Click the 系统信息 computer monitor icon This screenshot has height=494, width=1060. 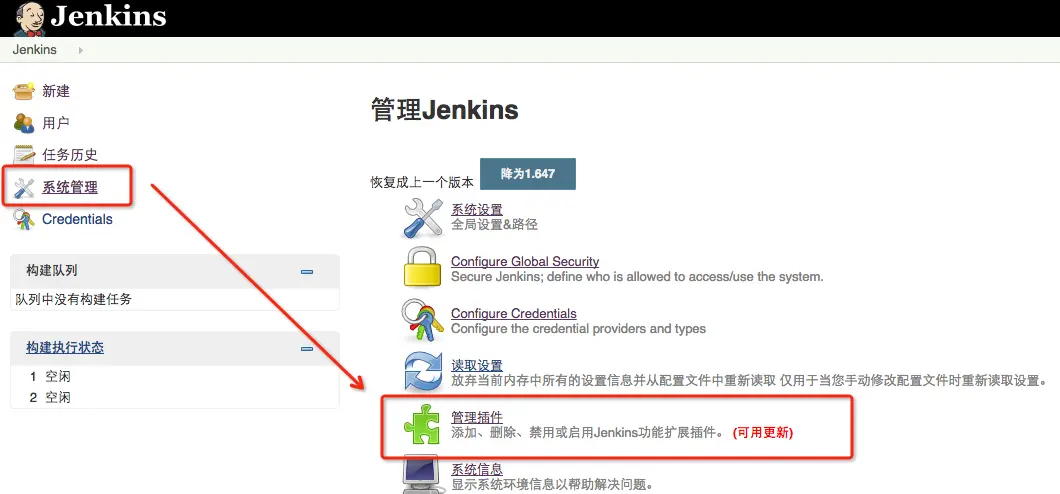[423, 474]
